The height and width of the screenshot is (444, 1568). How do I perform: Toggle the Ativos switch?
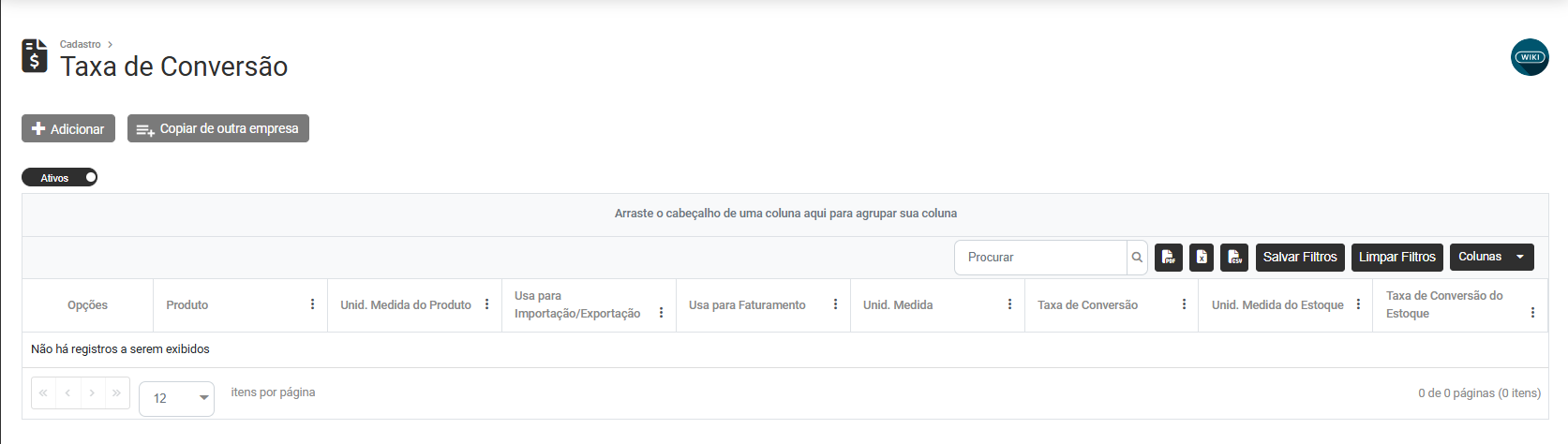[59, 177]
